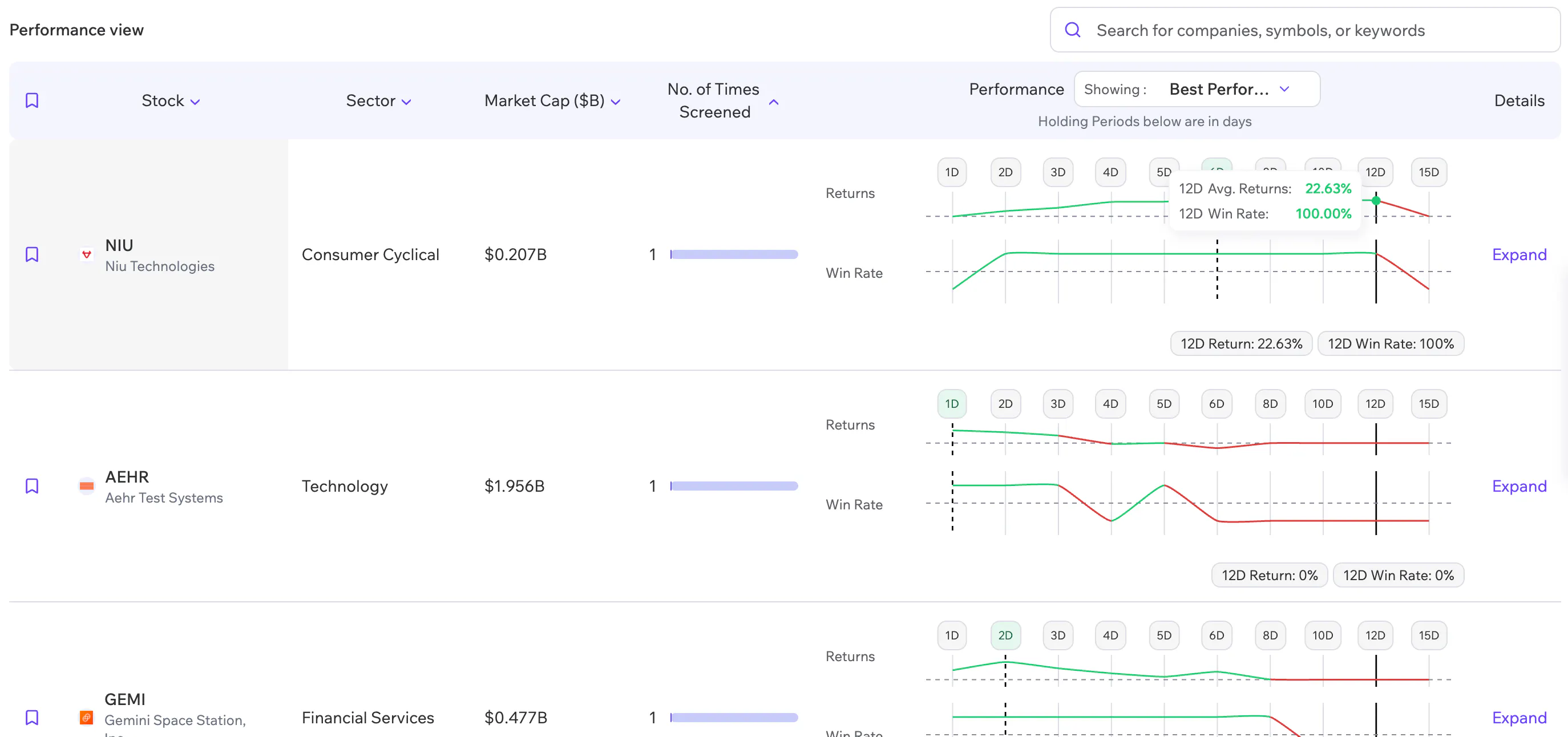Click the search magnifier icon

[x=1073, y=30]
